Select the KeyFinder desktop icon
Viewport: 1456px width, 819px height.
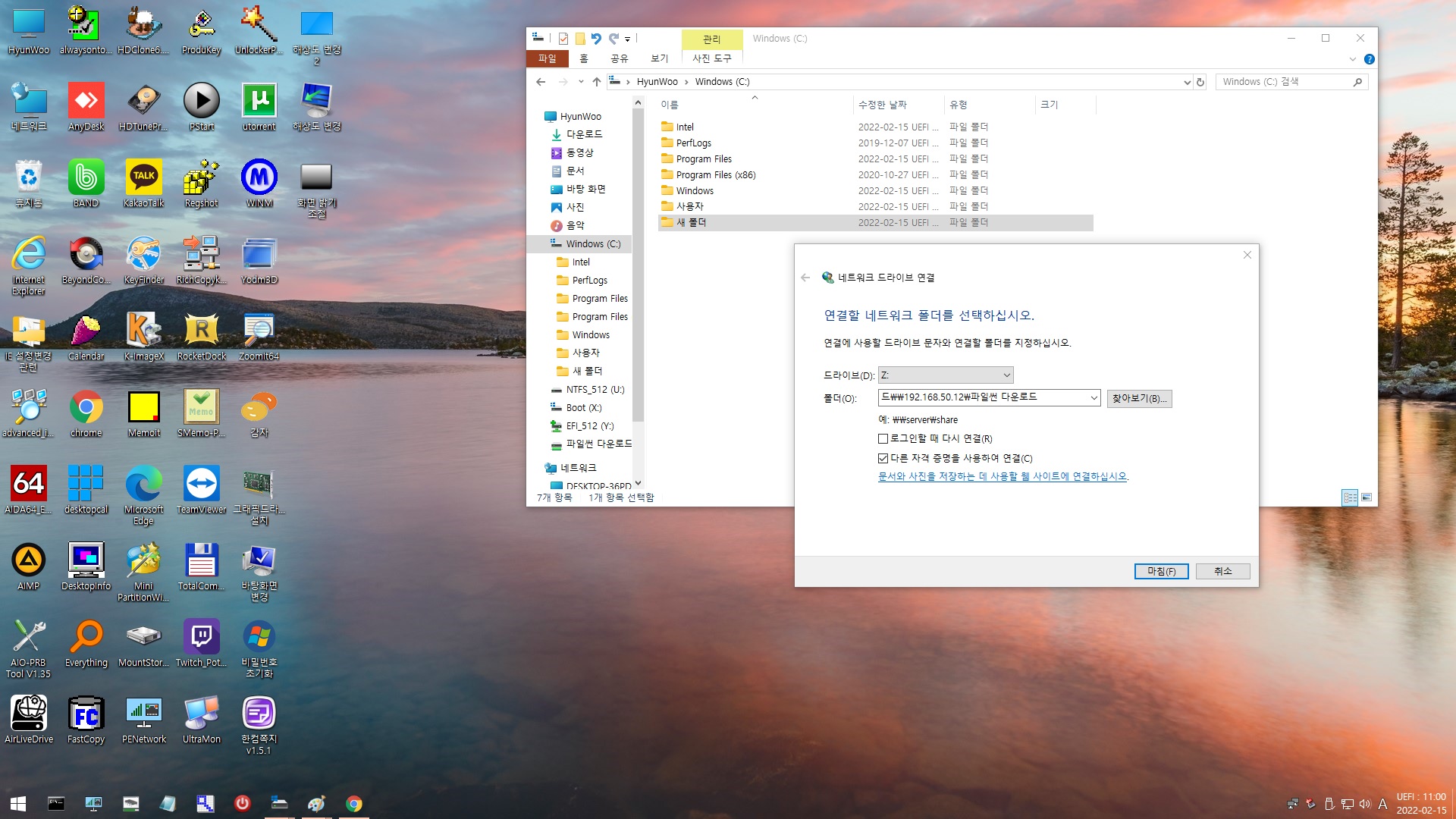pyautogui.click(x=143, y=260)
